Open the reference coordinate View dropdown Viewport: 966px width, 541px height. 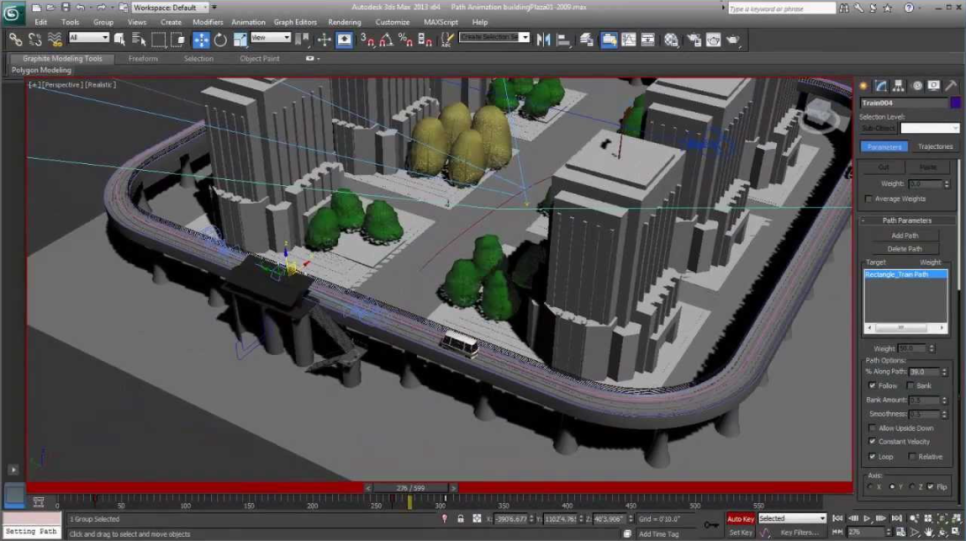click(x=270, y=38)
